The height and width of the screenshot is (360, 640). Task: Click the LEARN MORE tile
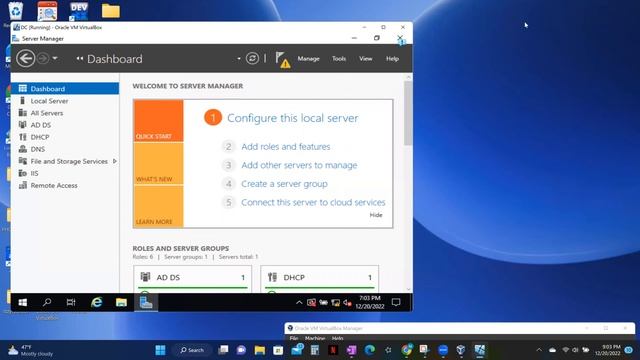(x=158, y=206)
